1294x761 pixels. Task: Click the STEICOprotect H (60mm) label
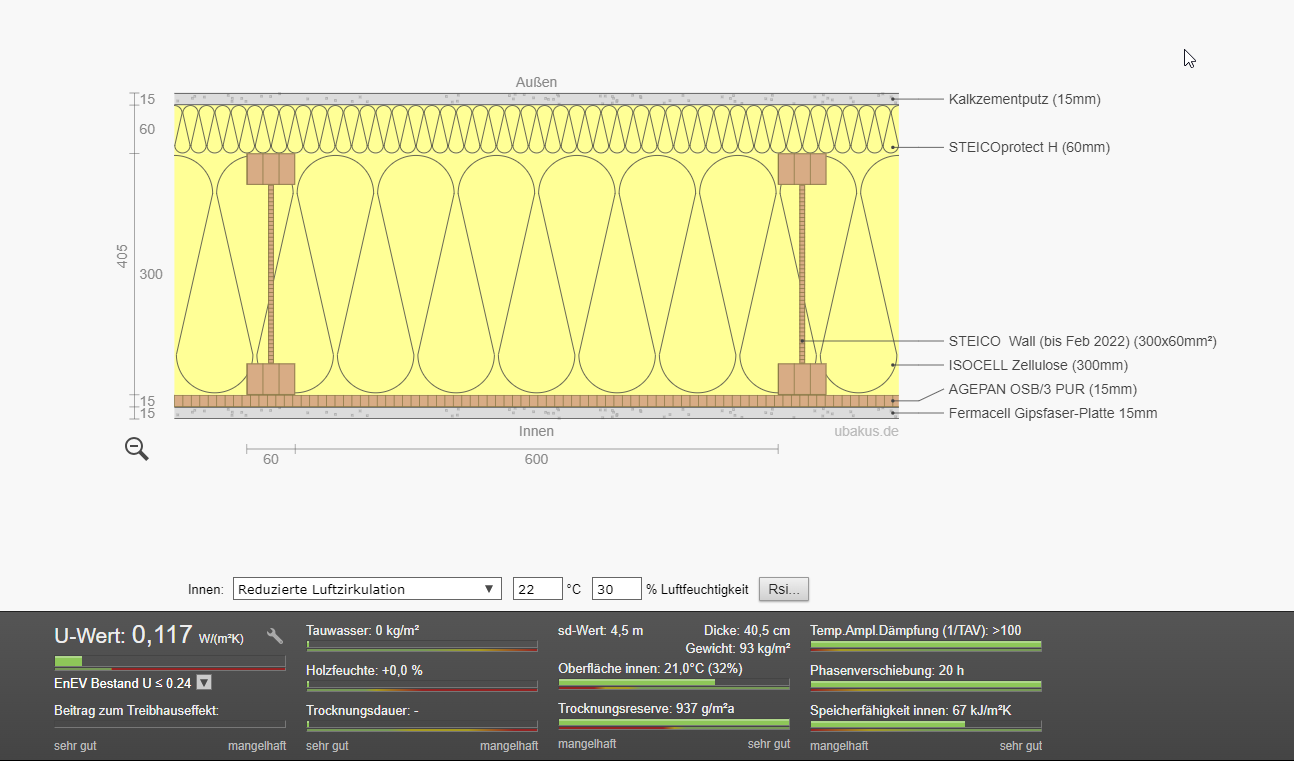coord(1029,147)
